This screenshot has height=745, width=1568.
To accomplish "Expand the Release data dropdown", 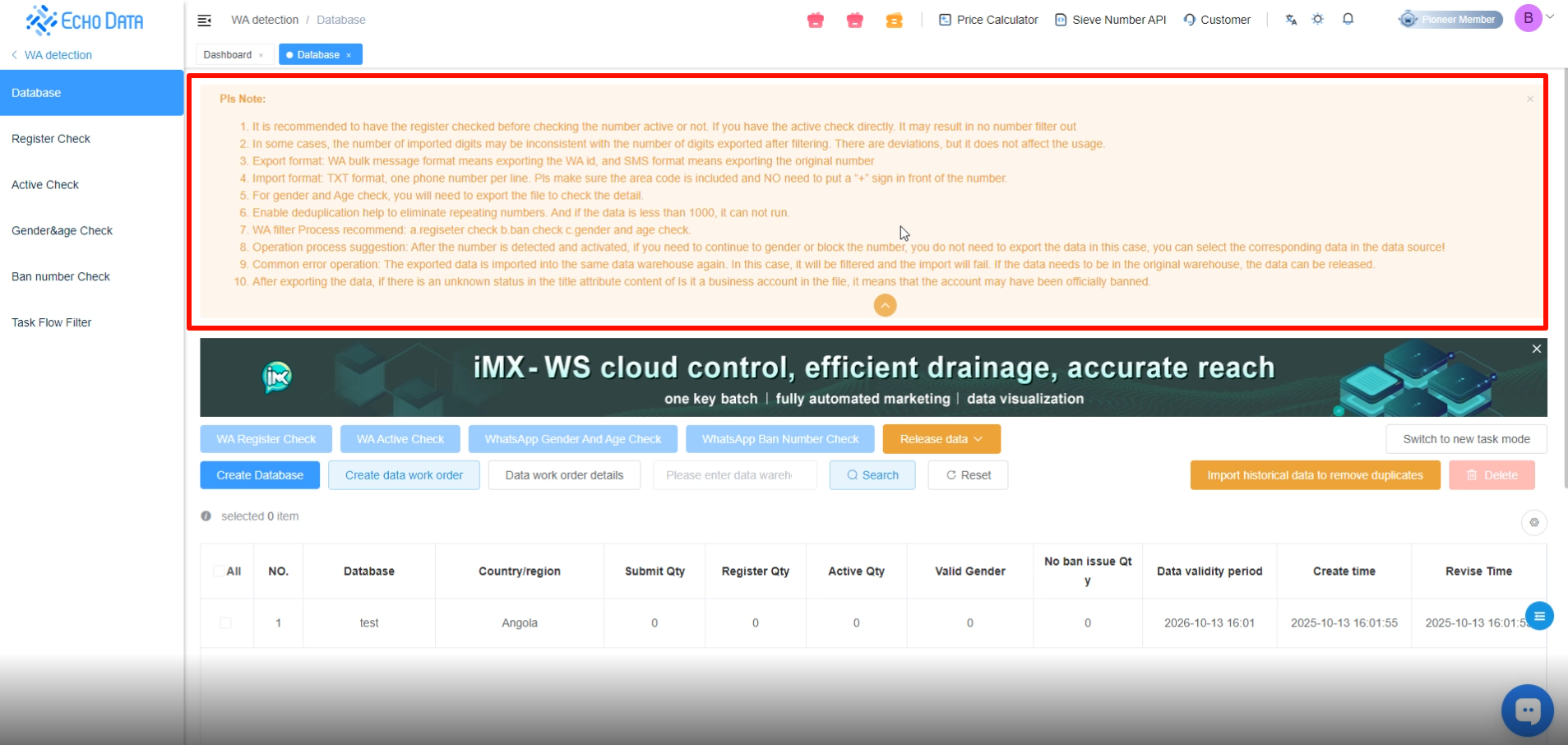I will tap(941, 439).
